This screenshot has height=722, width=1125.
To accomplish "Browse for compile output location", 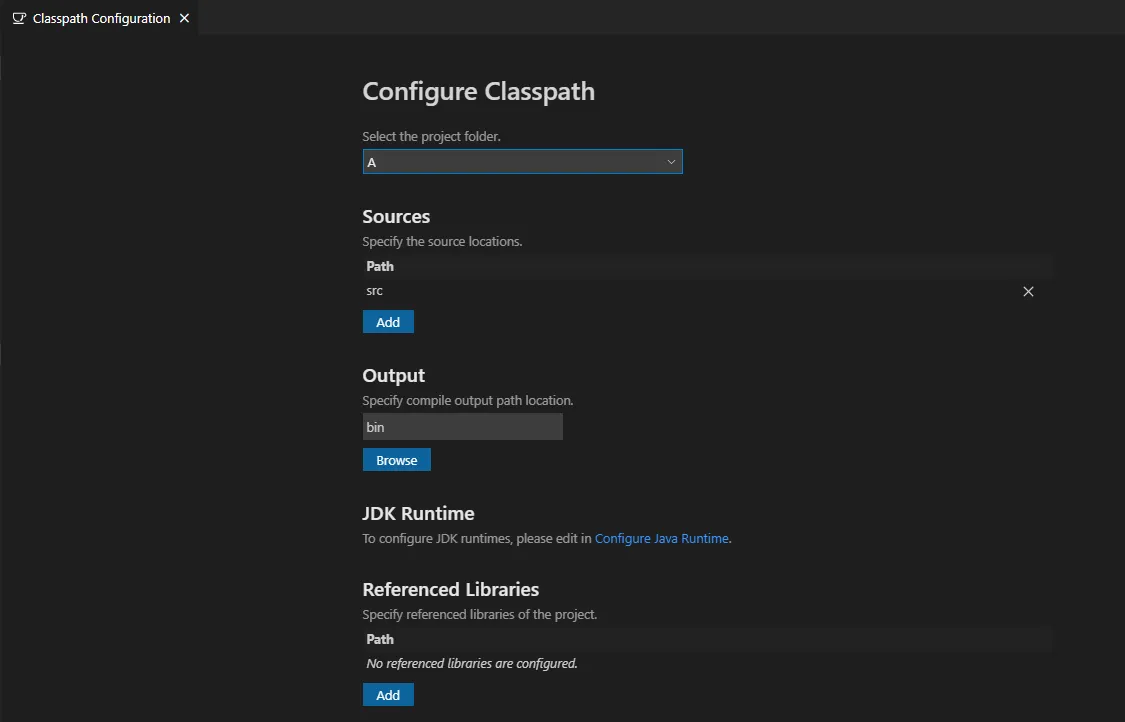I will point(396,460).
